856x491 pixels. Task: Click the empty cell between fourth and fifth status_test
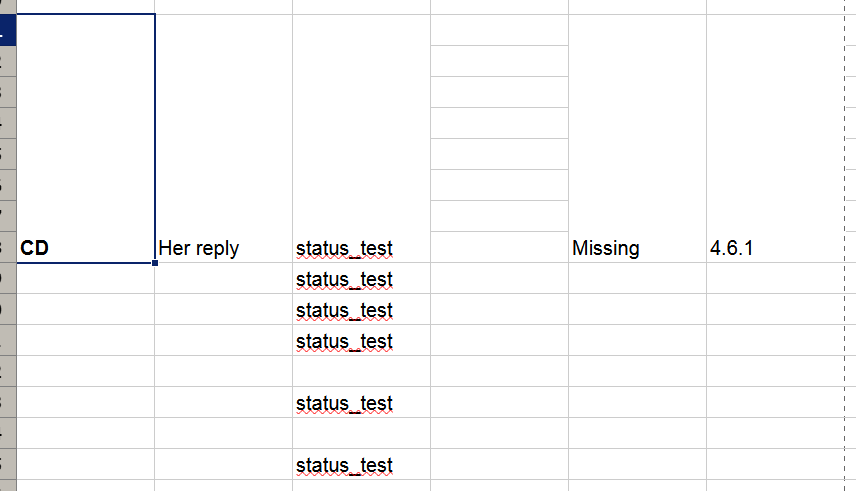coord(361,372)
